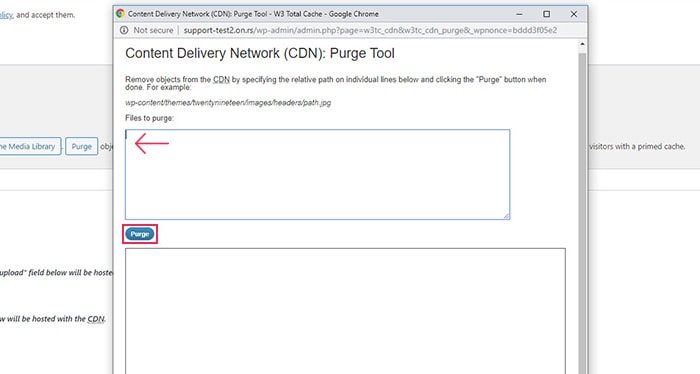Close the Purge Tool popup window
The height and width of the screenshot is (374, 700).
pyautogui.click(x=574, y=14)
